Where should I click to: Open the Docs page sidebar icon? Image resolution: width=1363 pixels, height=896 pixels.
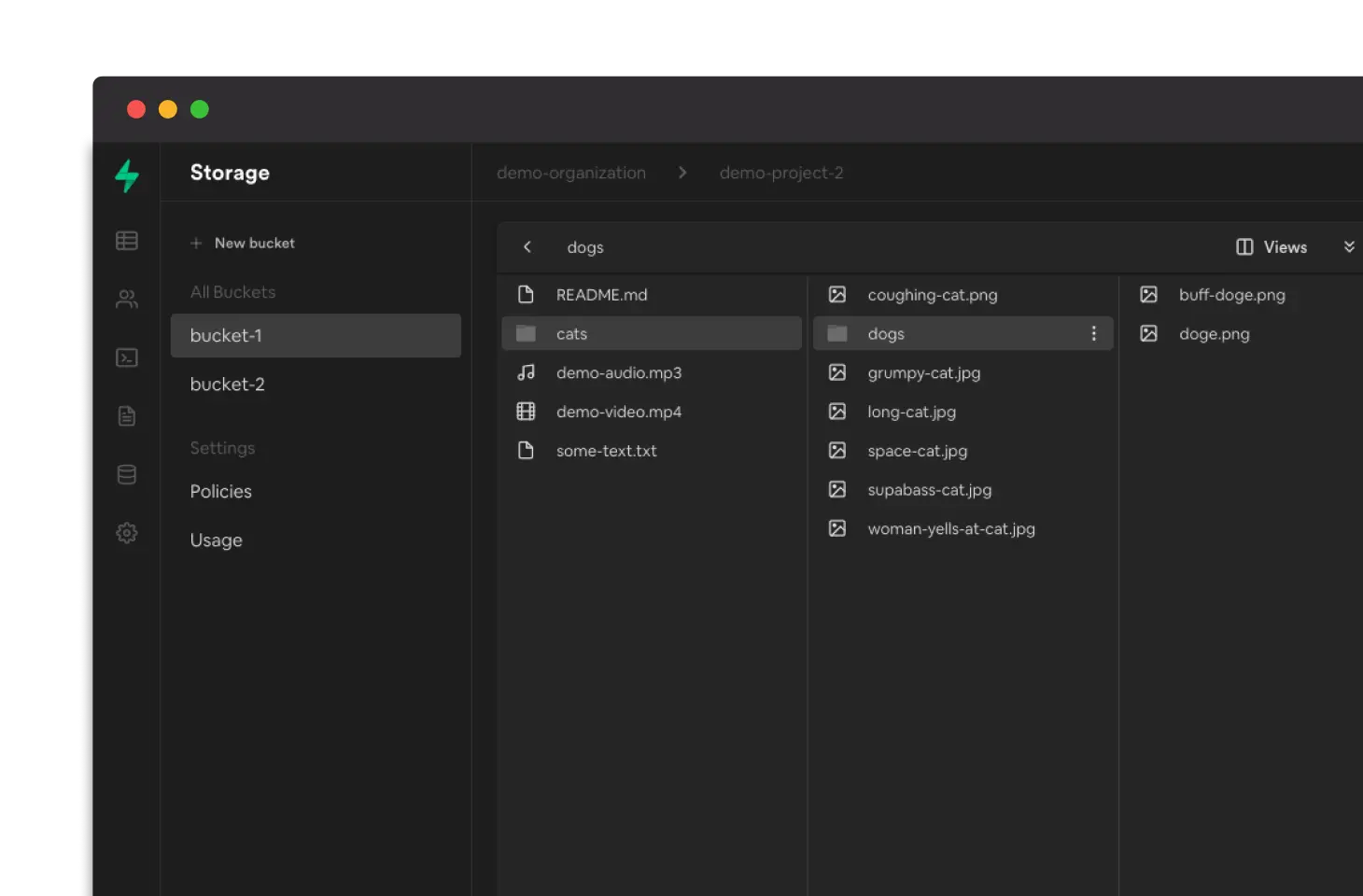[127, 416]
